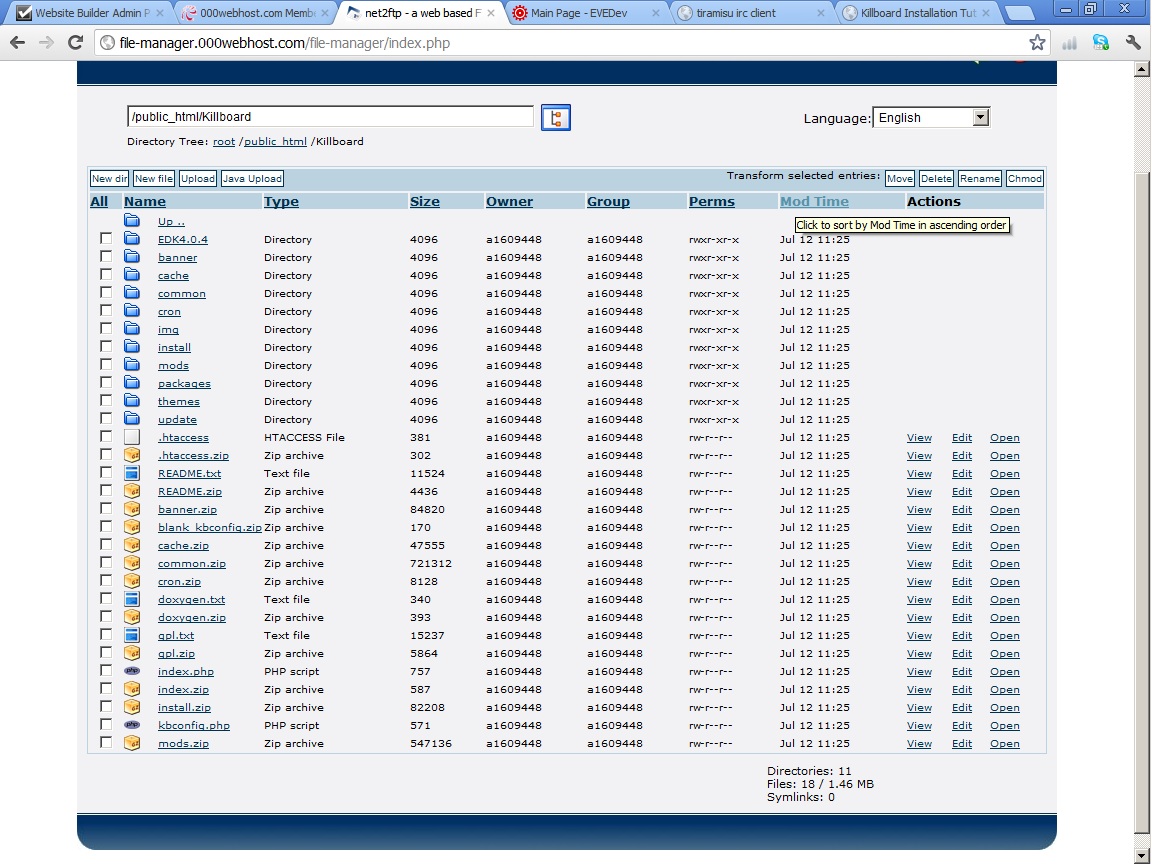
Task: Click the Chmod button
Action: point(1025,179)
